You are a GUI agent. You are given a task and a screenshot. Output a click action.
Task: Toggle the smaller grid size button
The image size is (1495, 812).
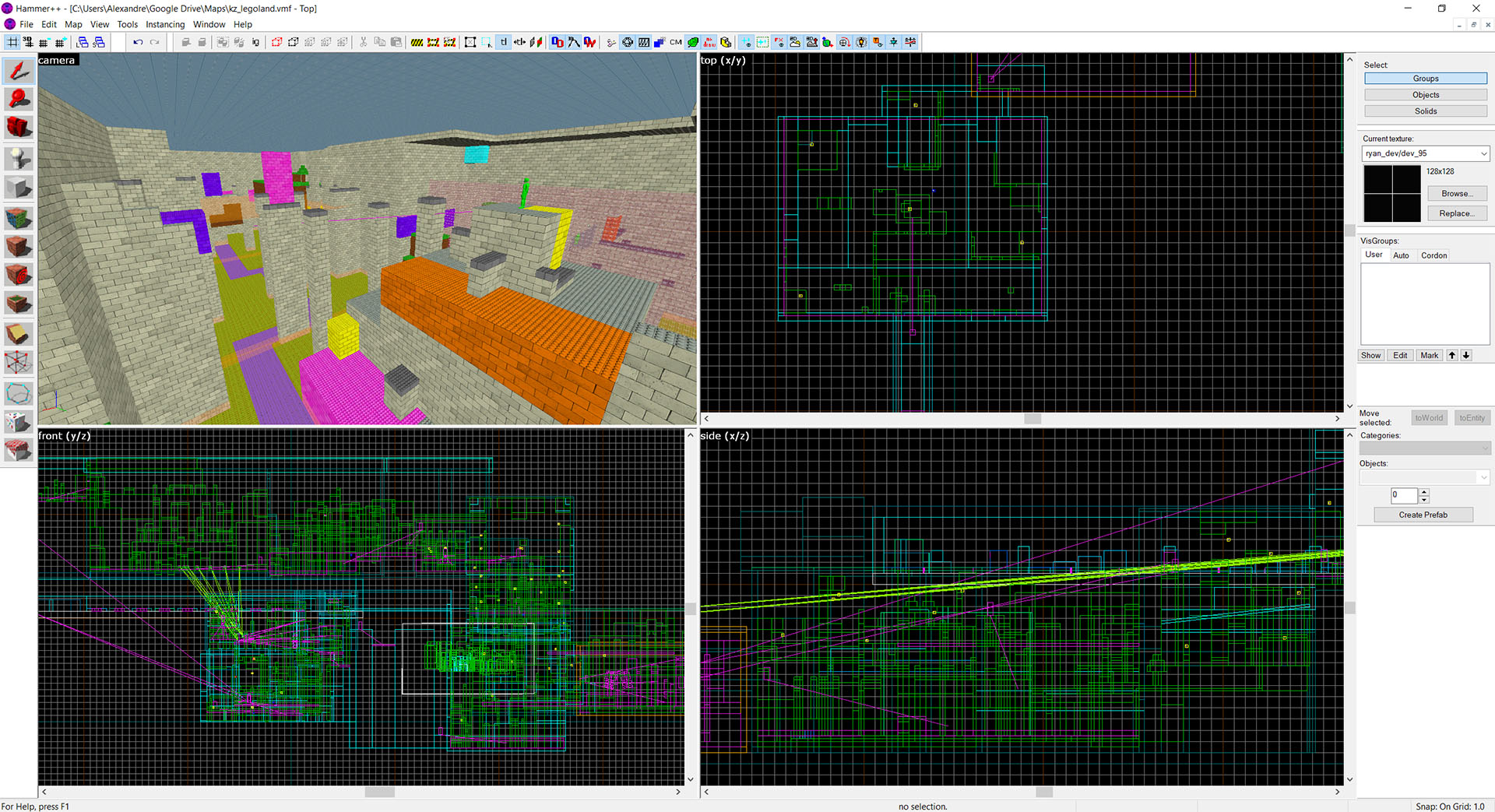(x=44, y=42)
